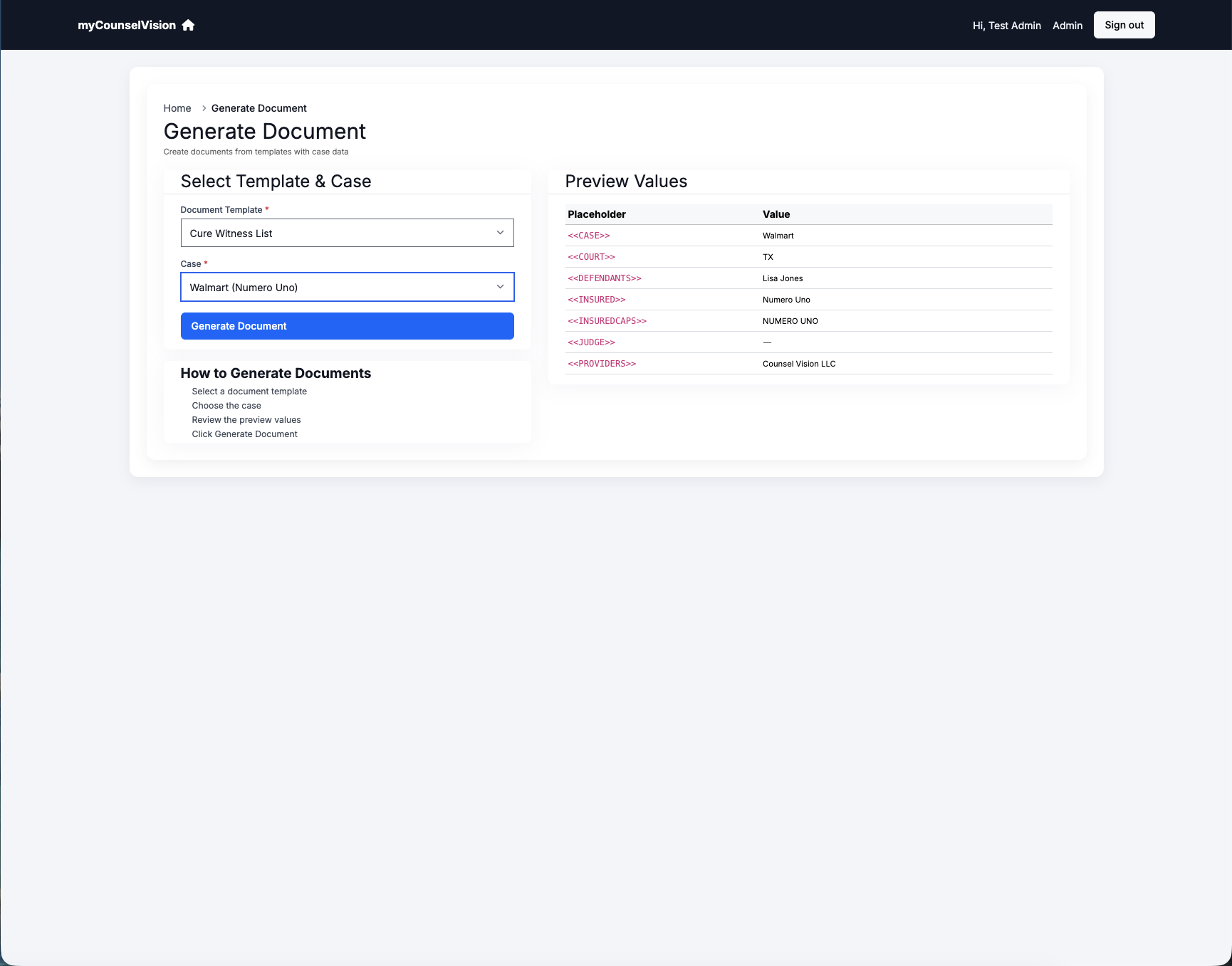The height and width of the screenshot is (966, 1232).
Task: Select the <<DEFENDANTS>> placeholder tag
Action: coord(605,278)
